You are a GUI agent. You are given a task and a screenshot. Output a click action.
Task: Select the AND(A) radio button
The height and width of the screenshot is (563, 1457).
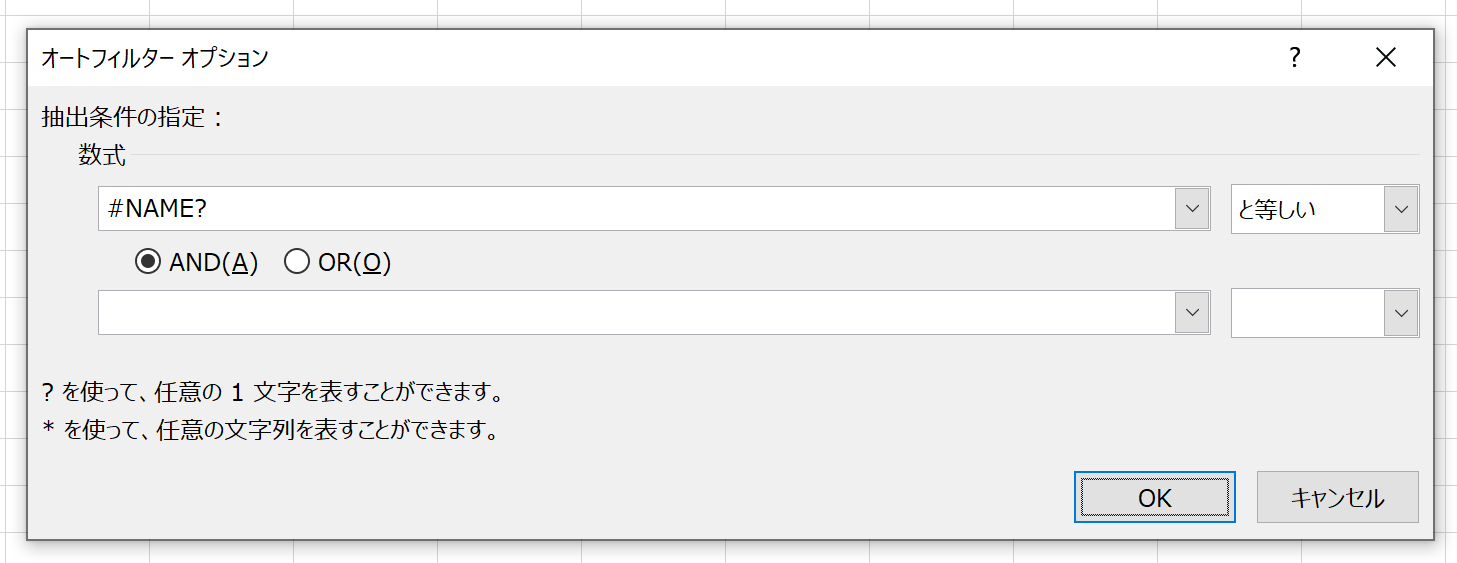(x=148, y=262)
